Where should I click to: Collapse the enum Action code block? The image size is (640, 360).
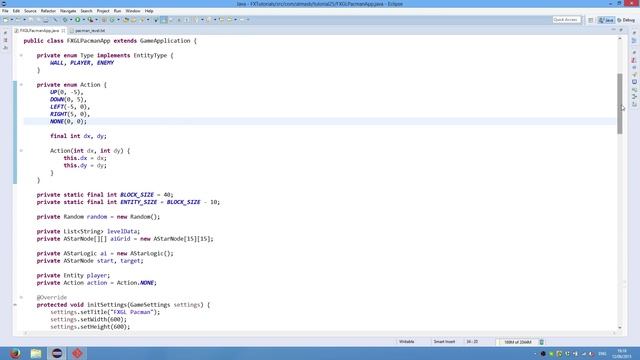21,85
